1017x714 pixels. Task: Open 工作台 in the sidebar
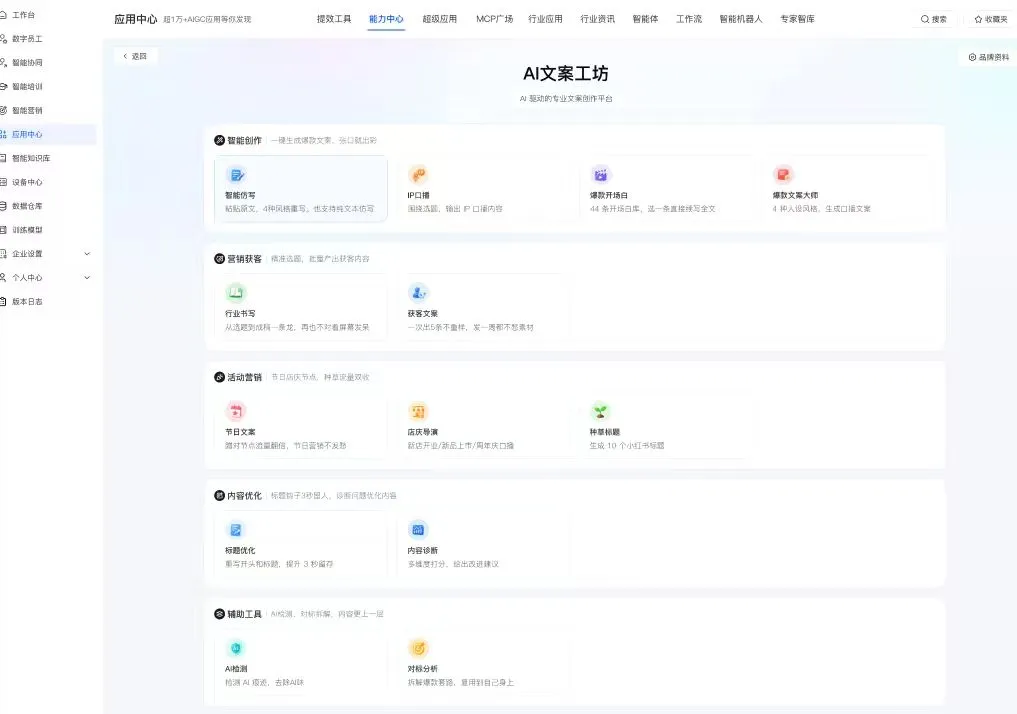(23, 15)
